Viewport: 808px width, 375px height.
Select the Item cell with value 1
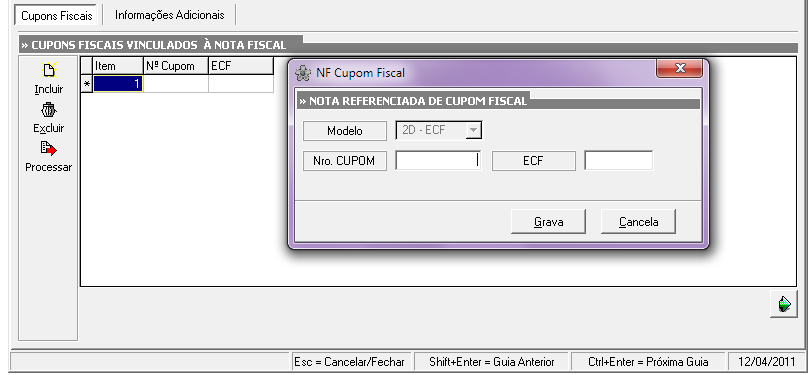(118, 83)
